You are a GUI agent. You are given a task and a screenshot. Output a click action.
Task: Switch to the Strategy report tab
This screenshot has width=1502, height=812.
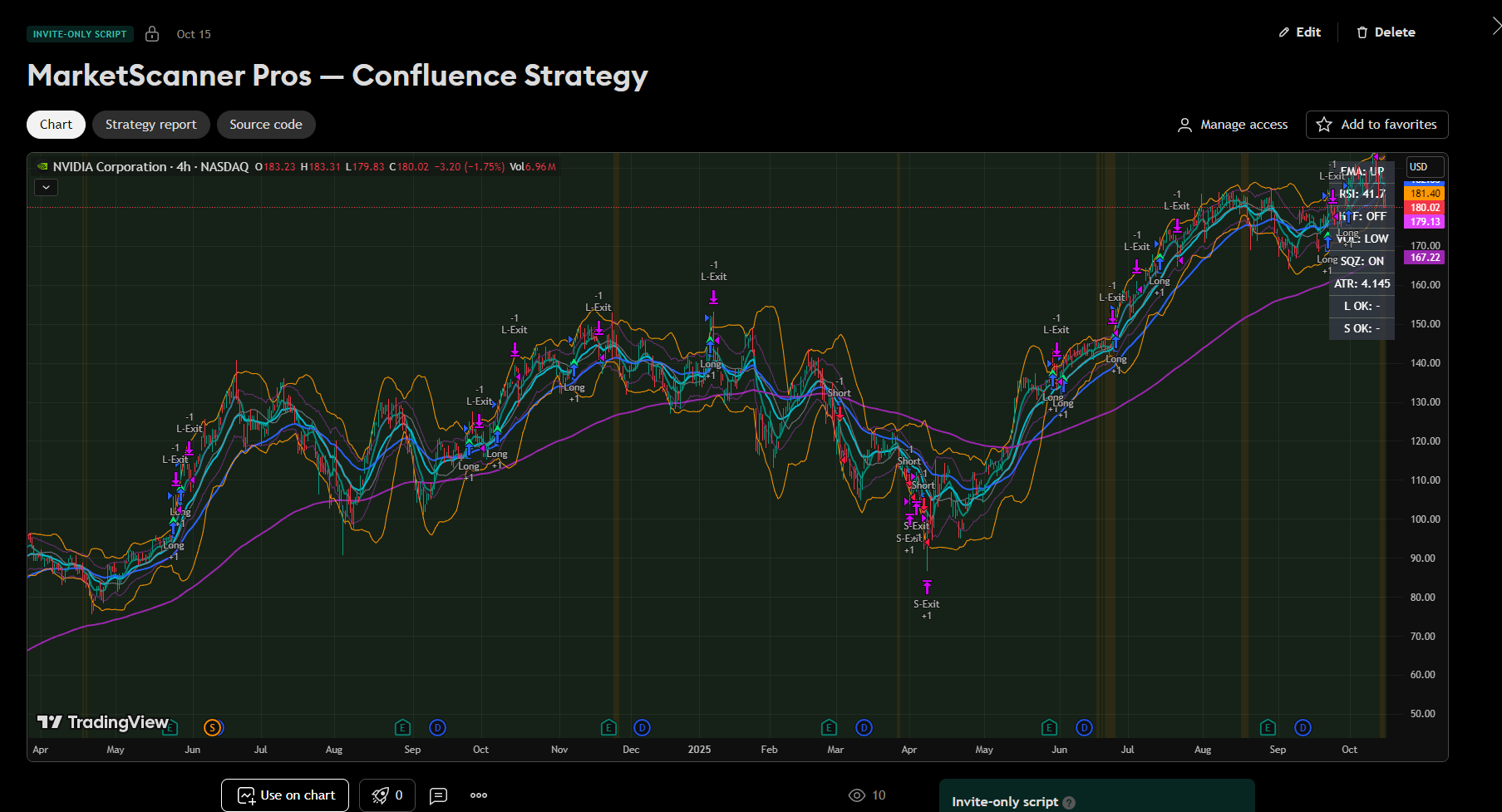[150, 124]
